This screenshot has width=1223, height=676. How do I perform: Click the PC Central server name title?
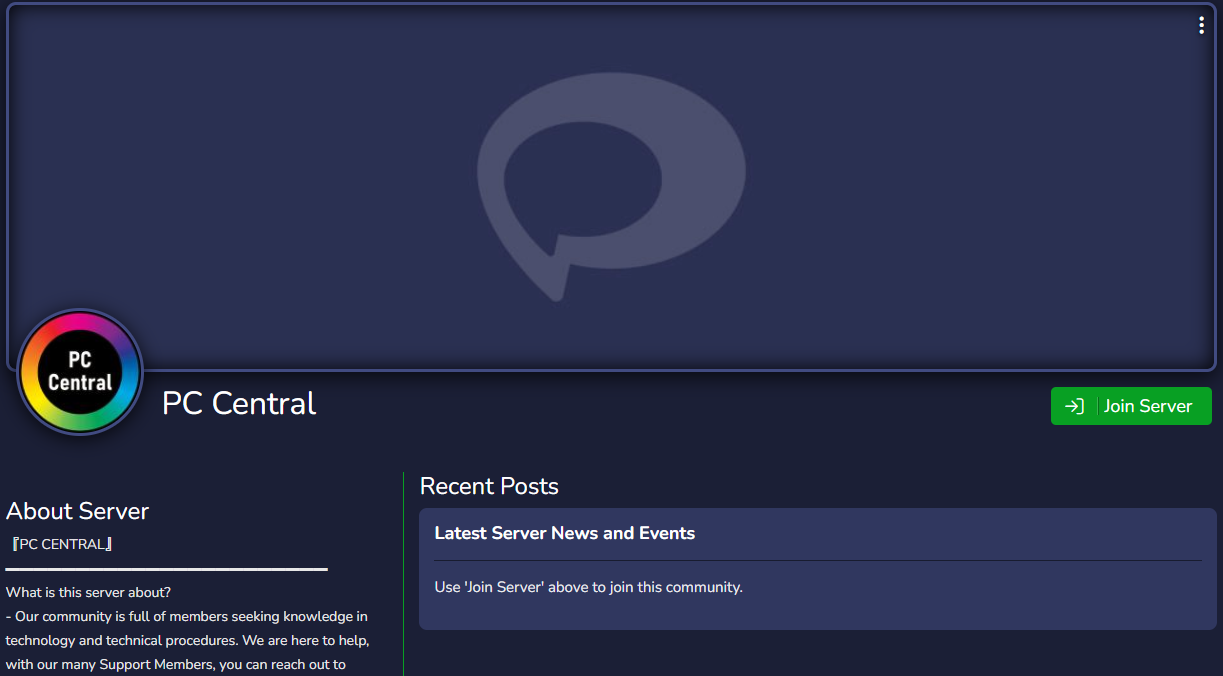(x=238, y=403)
